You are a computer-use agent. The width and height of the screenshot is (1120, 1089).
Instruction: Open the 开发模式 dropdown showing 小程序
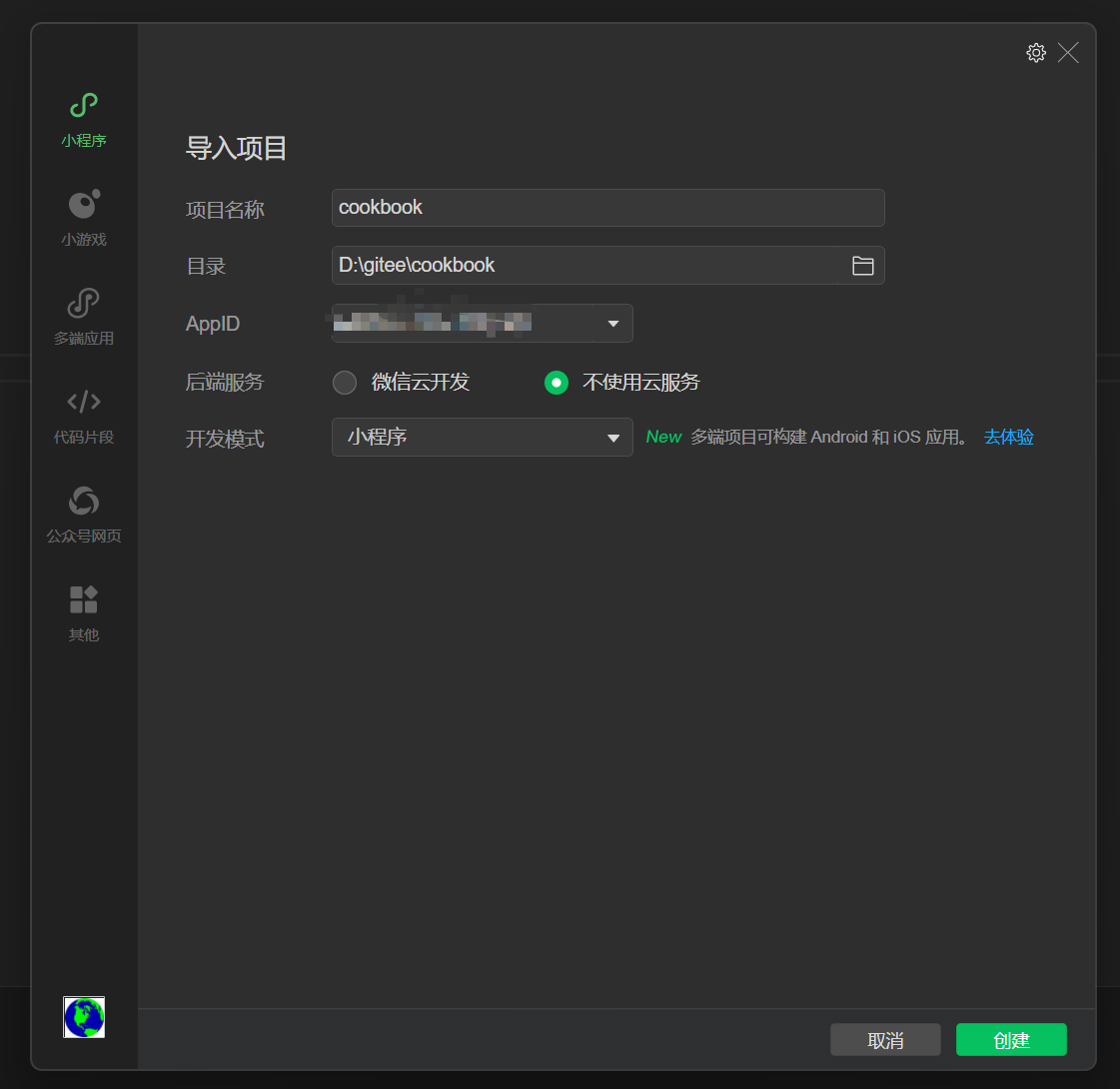(x=483, y=437)
